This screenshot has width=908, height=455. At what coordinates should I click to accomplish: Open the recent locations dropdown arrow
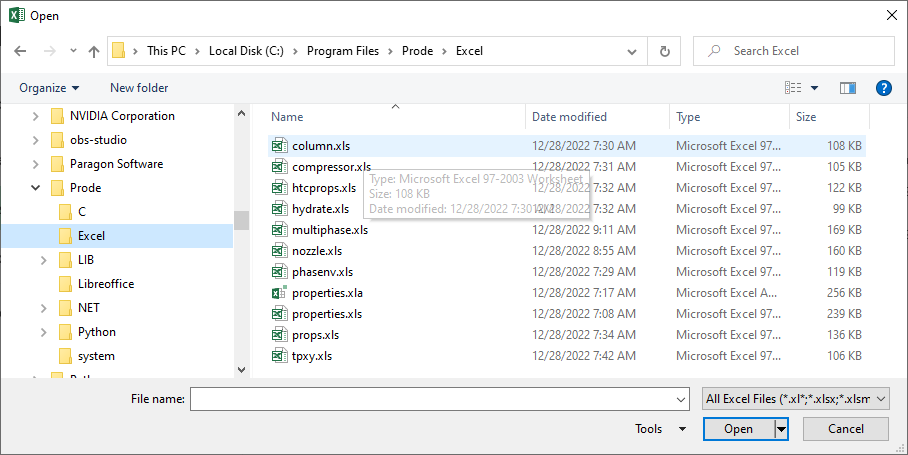tap(73, 51)
